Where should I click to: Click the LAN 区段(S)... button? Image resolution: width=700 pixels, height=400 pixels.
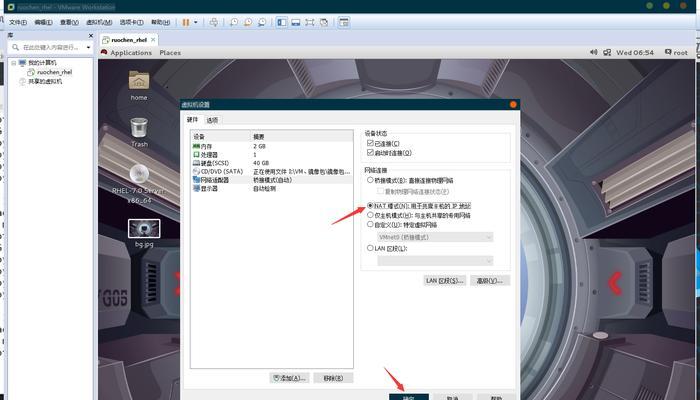445,280
